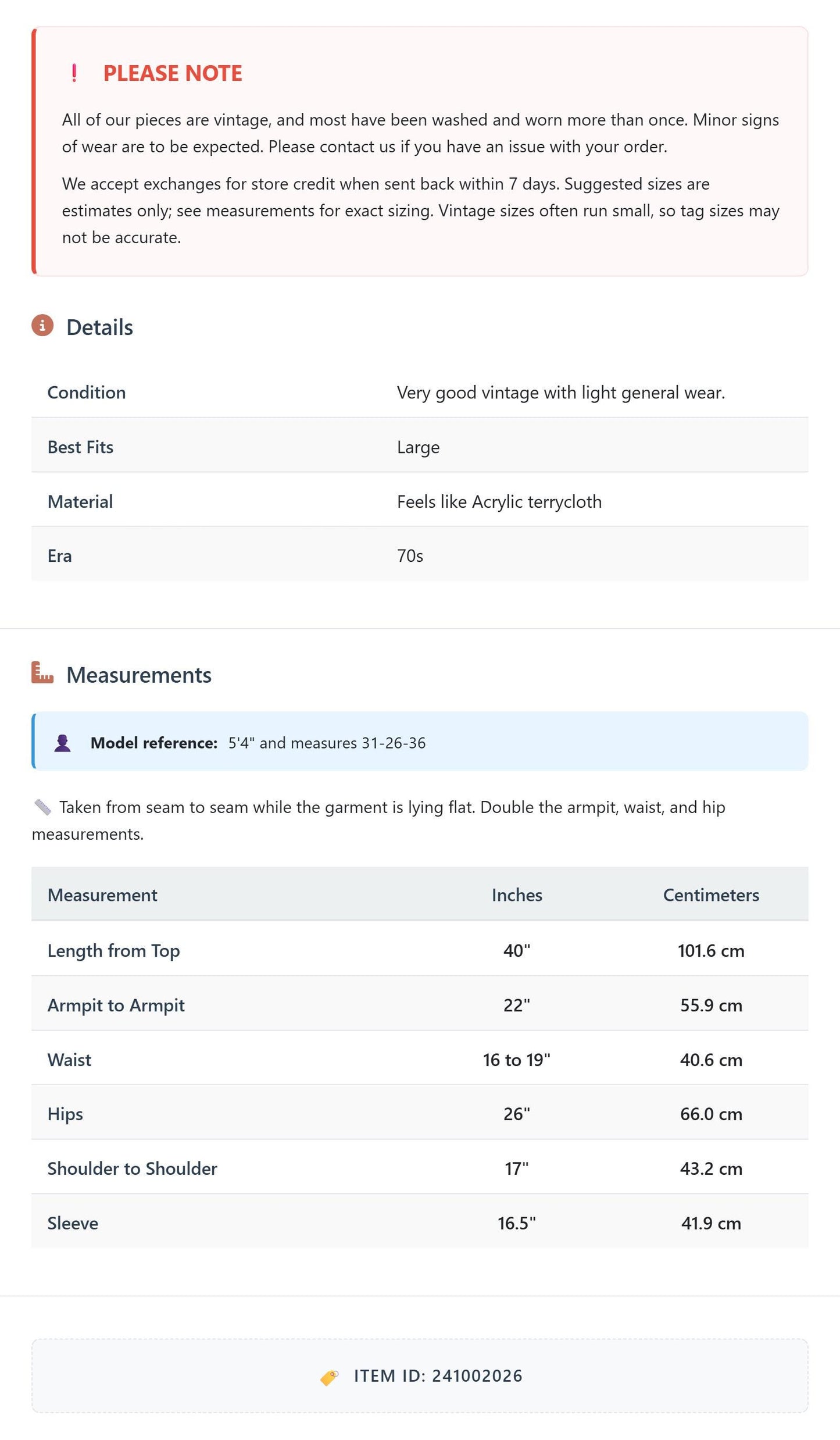
Task: Click the Measurements ruler icon
Action: (x=42, y=672)
